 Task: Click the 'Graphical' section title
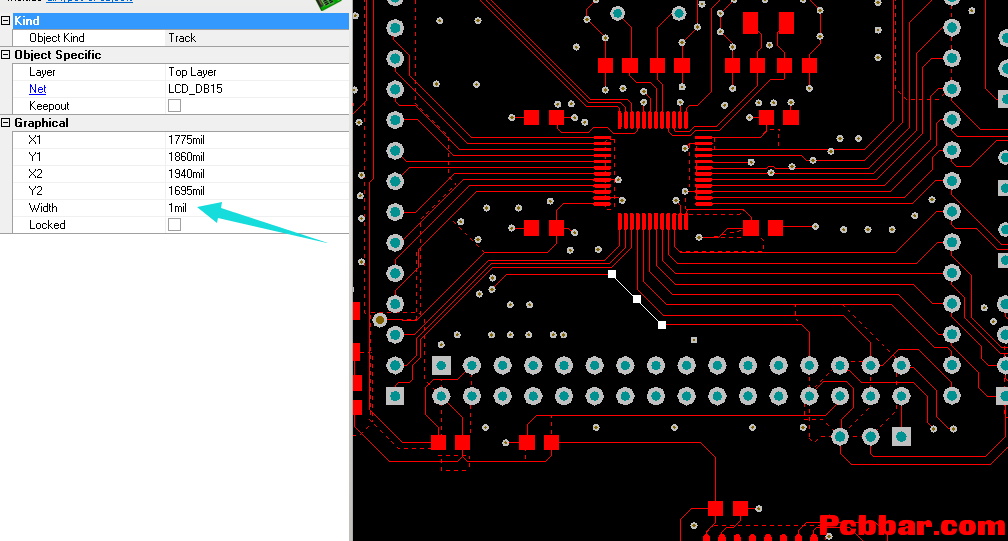click(x=41, y=123)
